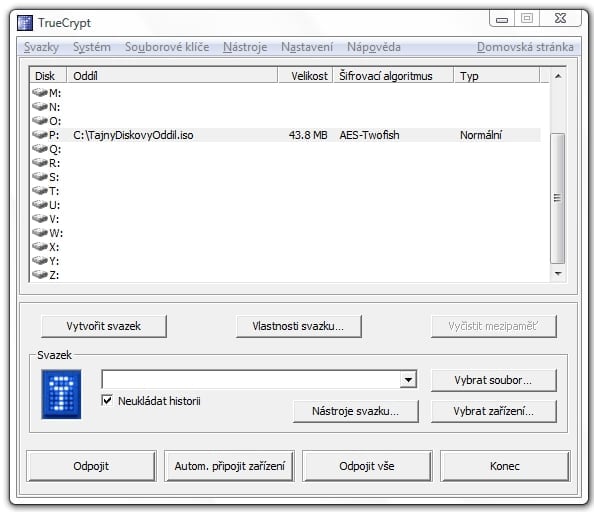
Task: Open the Domovská stránka link
Action: pyautogui.click(x=525, y=47)
